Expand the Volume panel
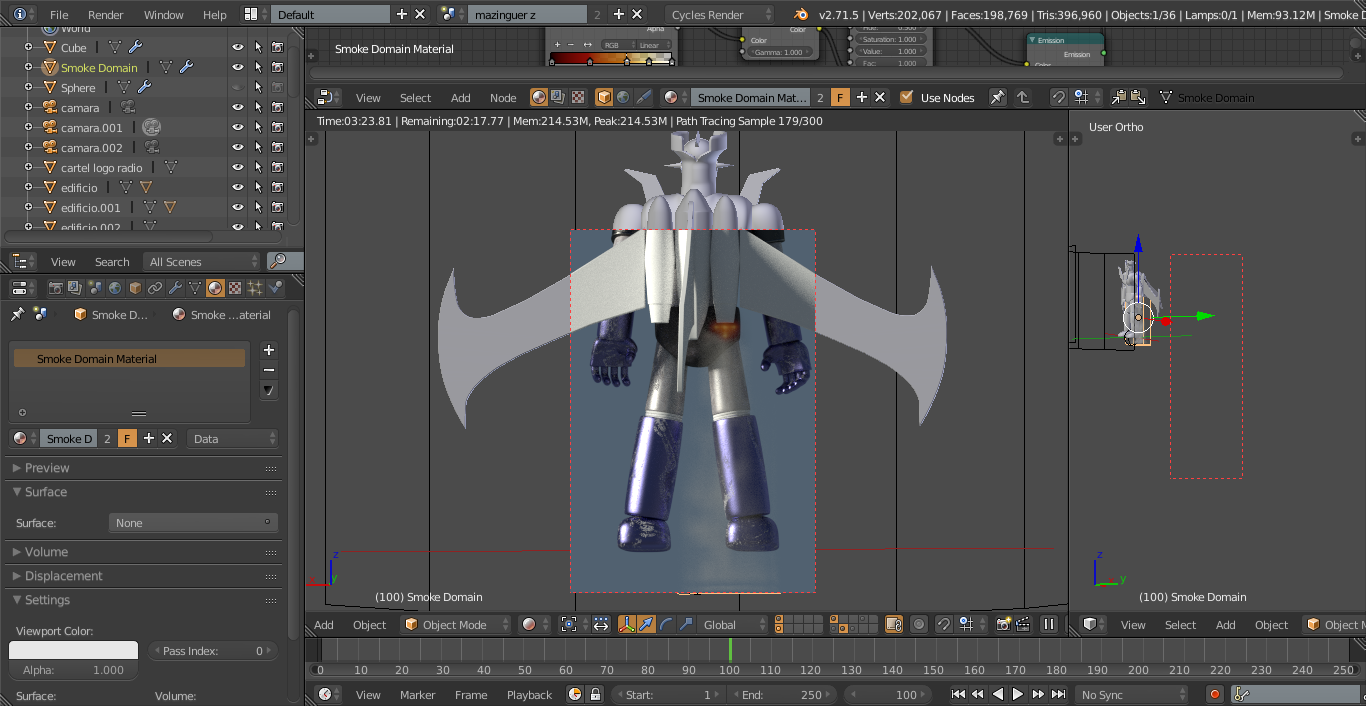1366x706 pixels. point(46,552)
